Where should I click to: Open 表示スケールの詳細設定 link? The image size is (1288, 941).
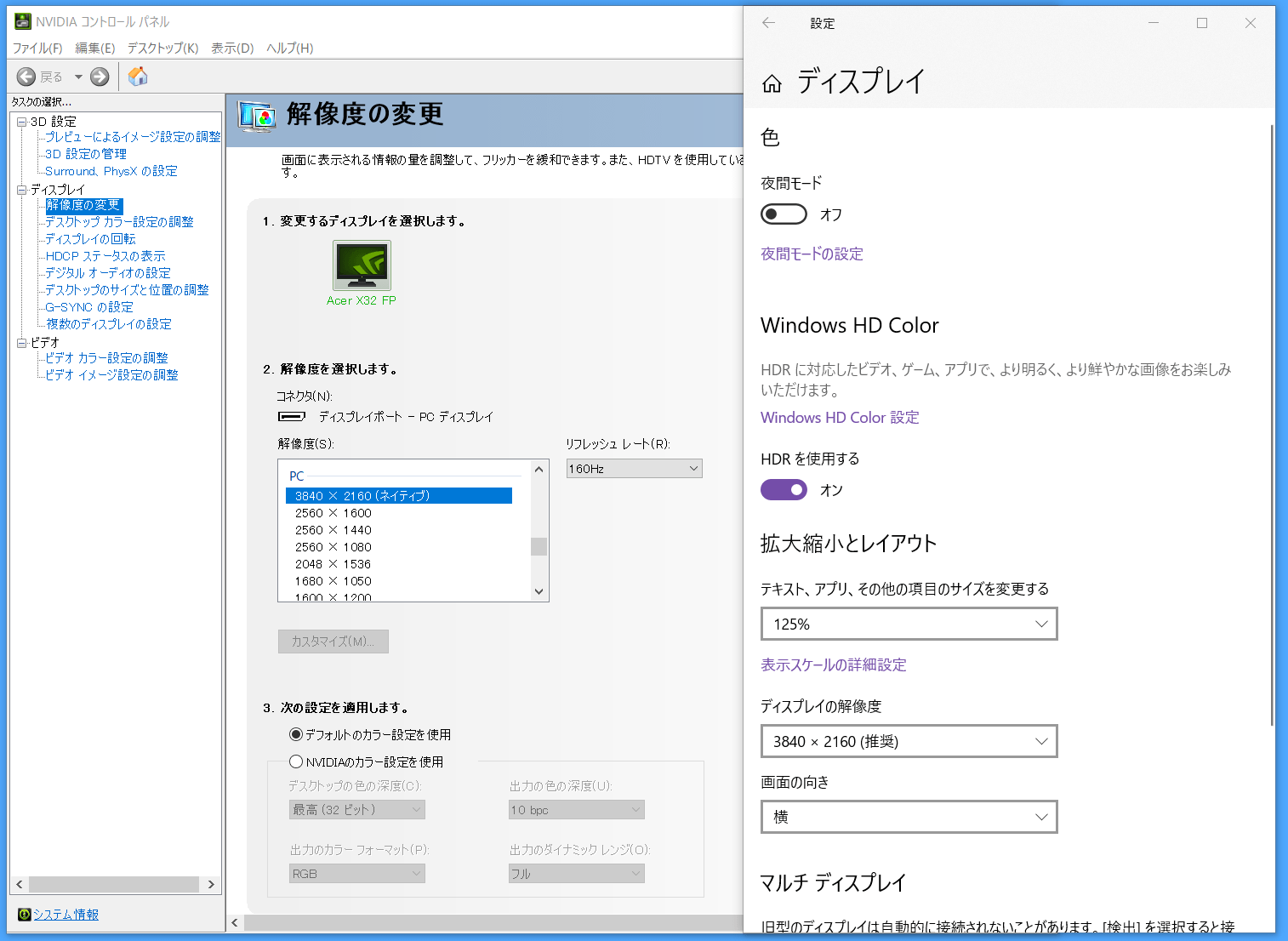(x=834, y=664)
